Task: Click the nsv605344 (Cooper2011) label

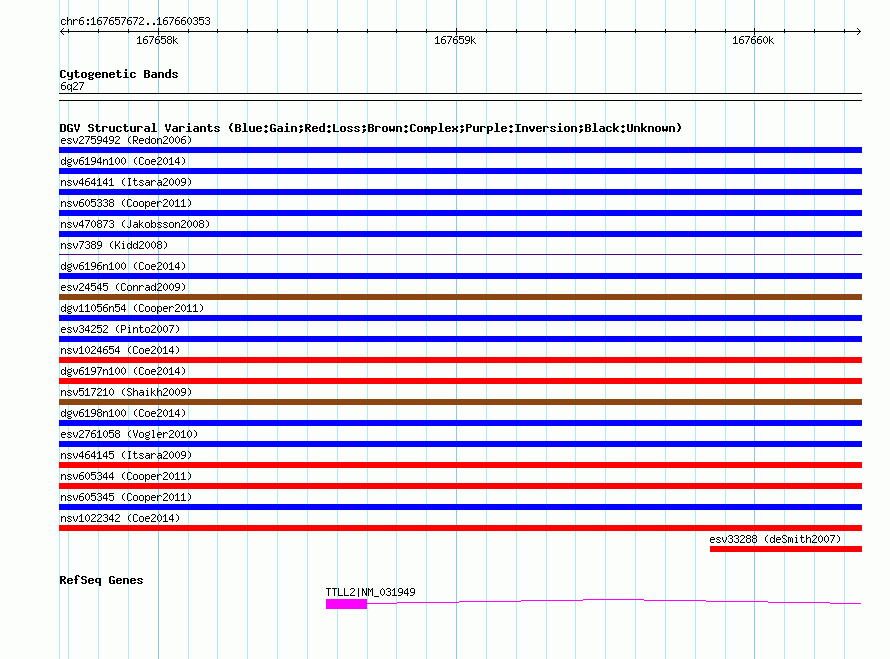Action: coord(126,476)
